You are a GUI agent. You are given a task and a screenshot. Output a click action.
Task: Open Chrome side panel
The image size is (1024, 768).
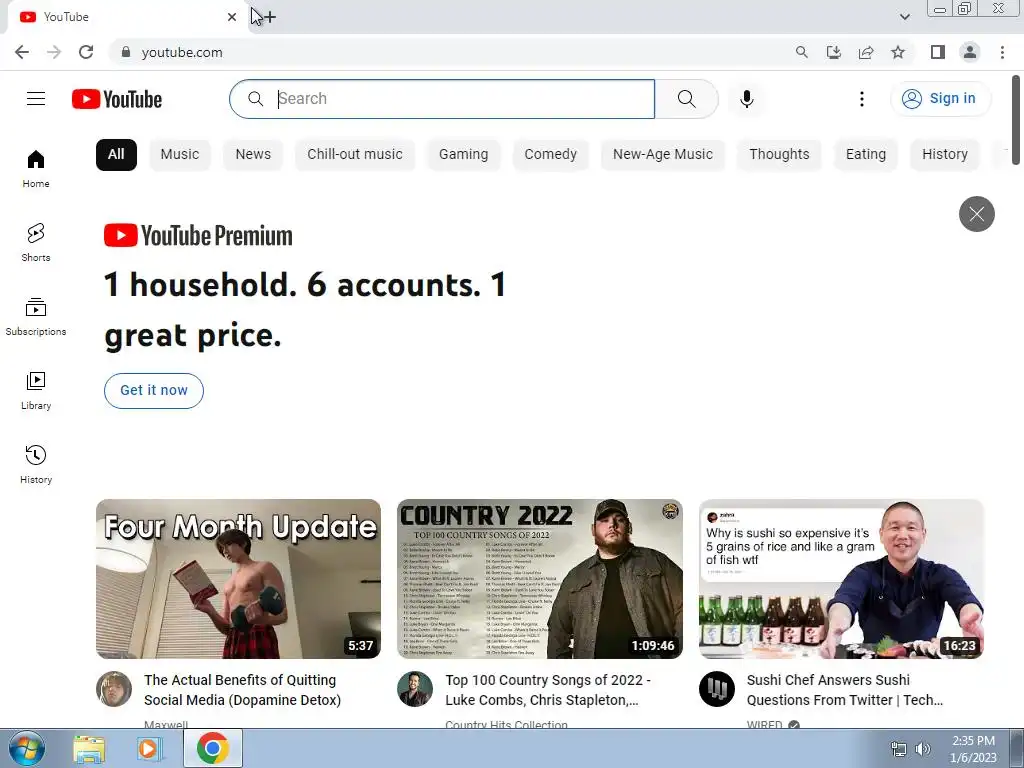click(x=938, y=52)
